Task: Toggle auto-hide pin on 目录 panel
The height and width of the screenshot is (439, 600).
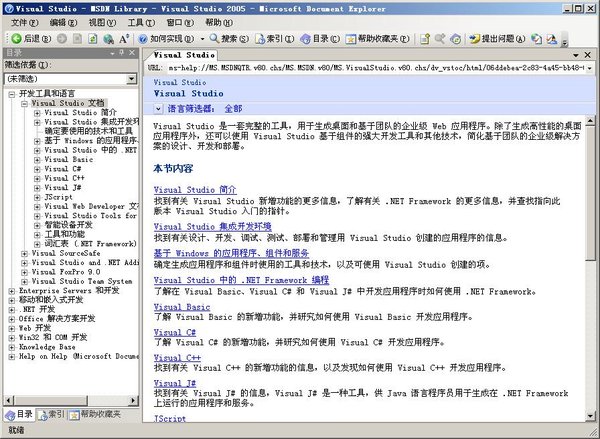Action: [122, 52]
